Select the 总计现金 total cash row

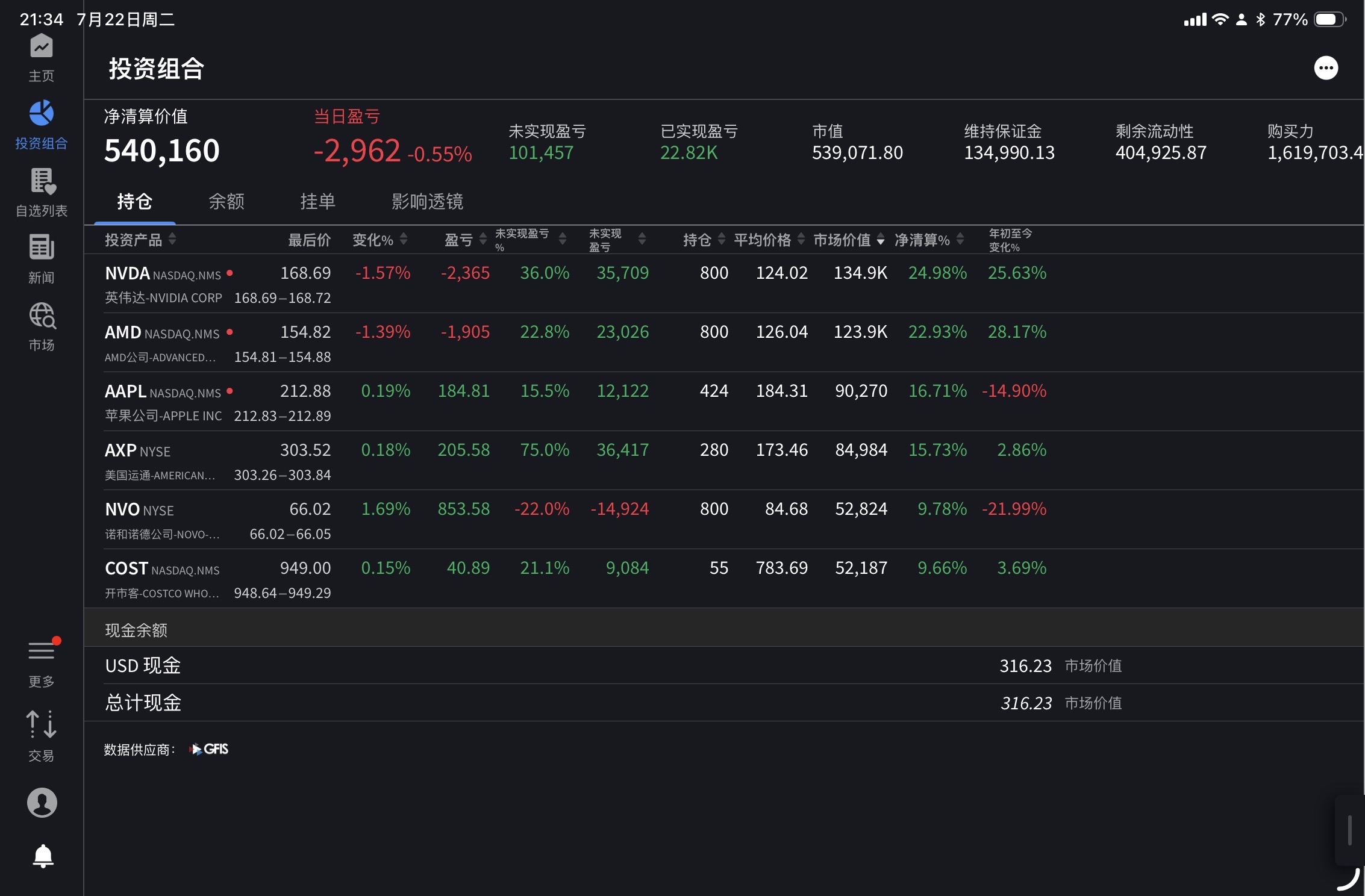click(723, 703)
